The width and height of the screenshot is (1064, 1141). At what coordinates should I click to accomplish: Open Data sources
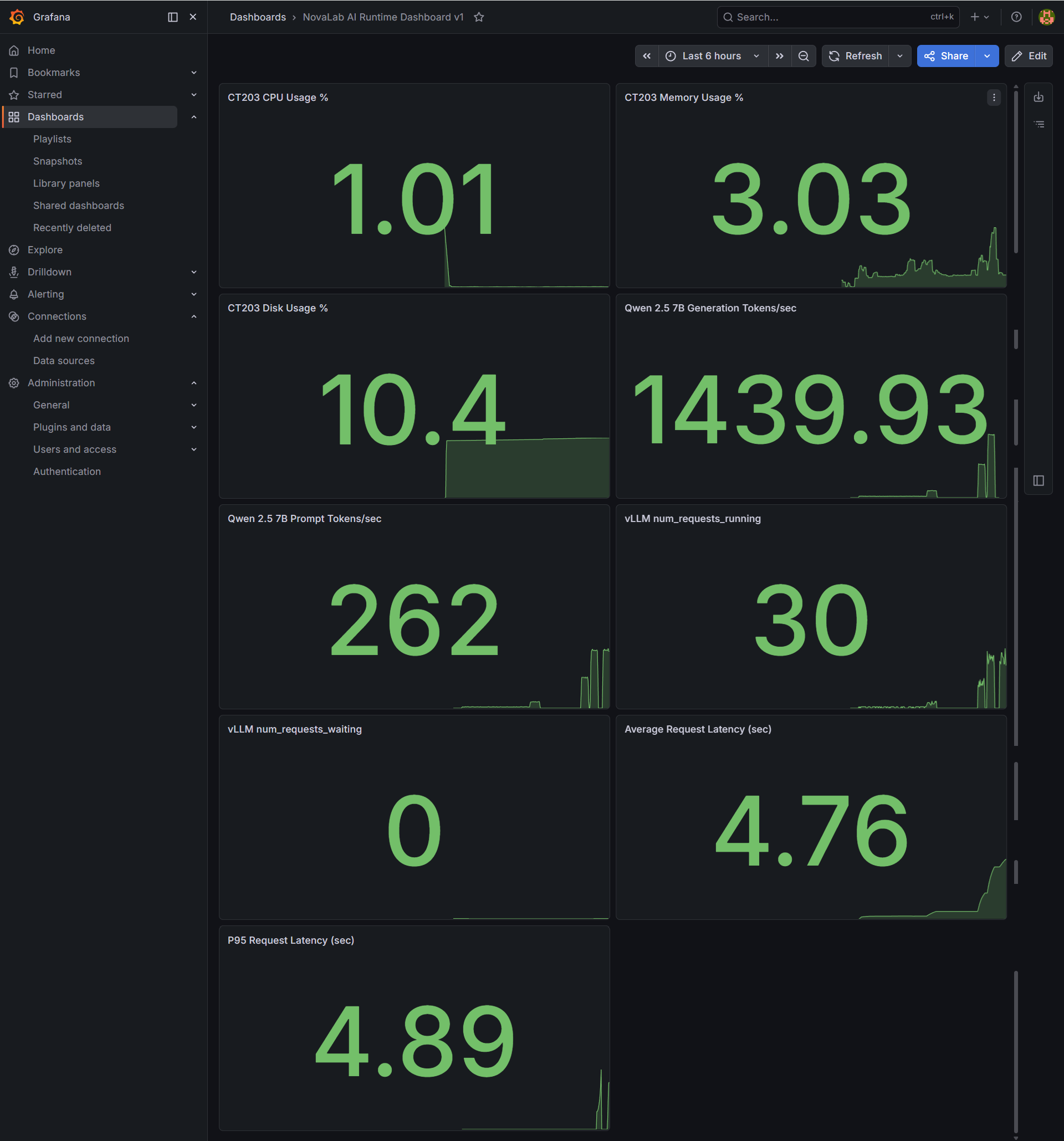click(x=64, y=361)
